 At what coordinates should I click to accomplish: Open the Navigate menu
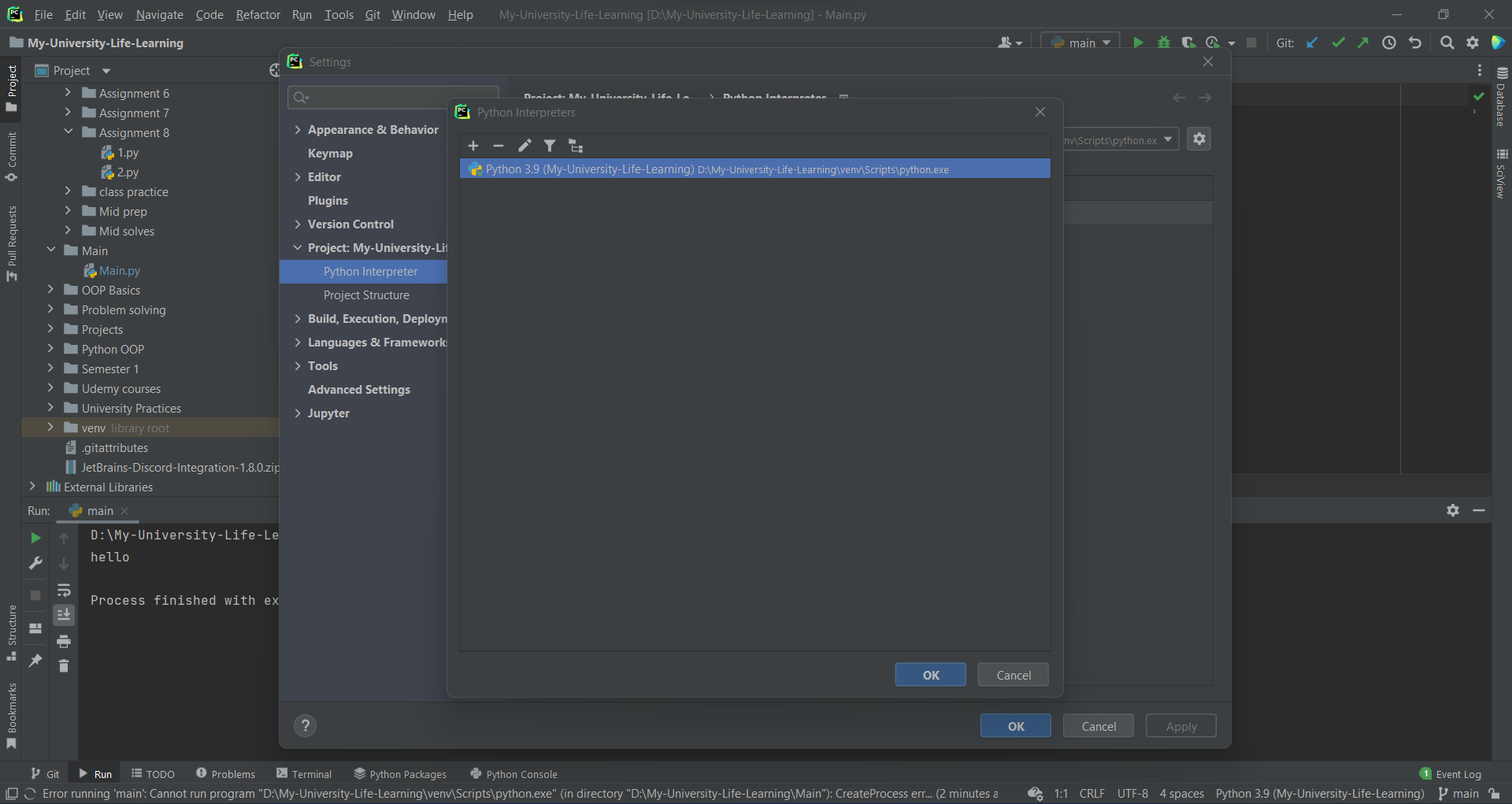(159, 15)
